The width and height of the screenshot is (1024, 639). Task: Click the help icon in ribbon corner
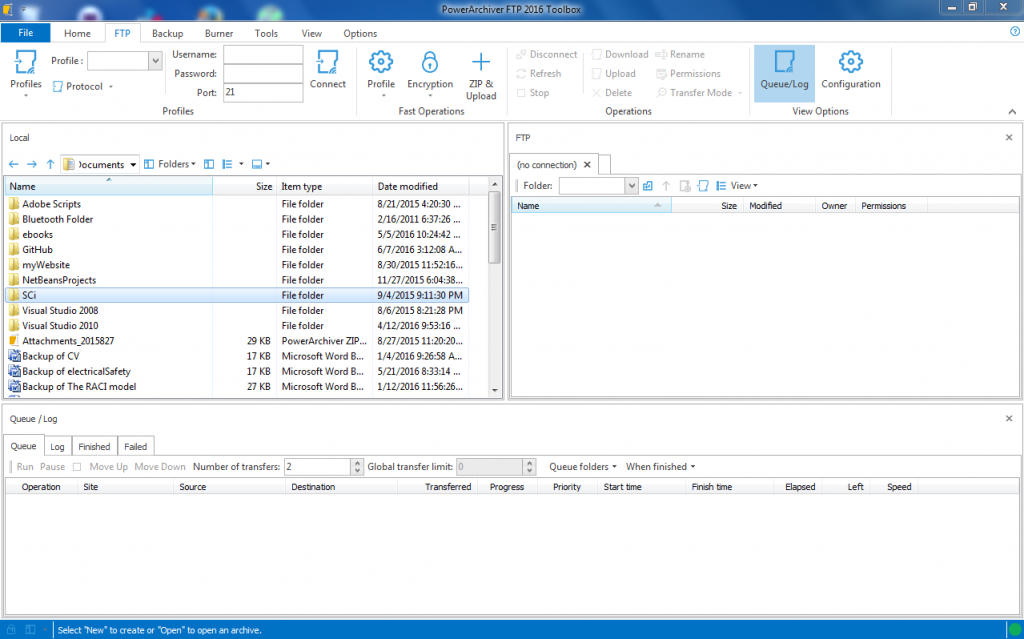[x=1014, y=31]
